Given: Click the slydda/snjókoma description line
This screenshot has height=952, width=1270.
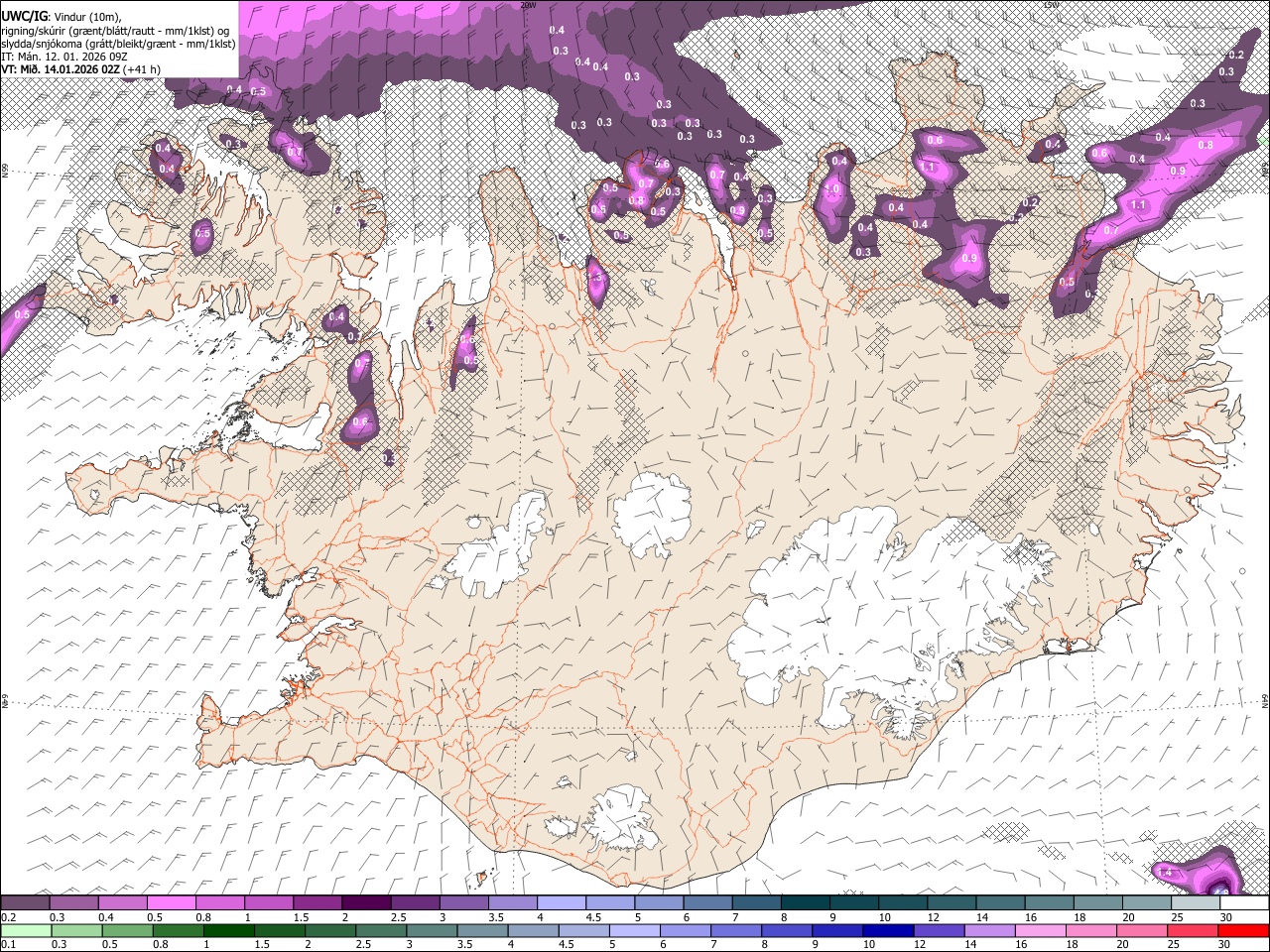Looking at the screenshot, I should point(118,43).
